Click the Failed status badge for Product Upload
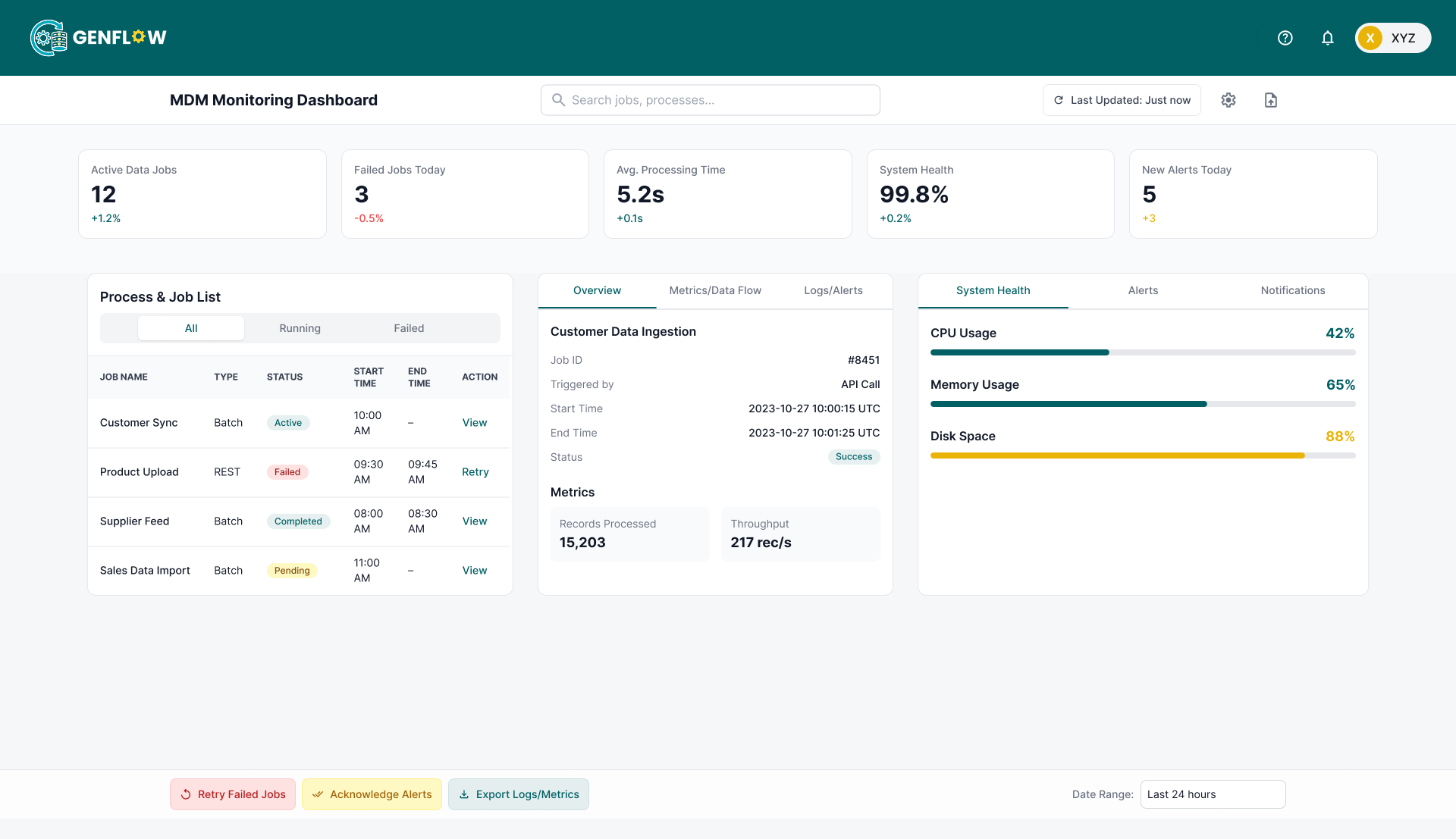 [x=287, y=472]
